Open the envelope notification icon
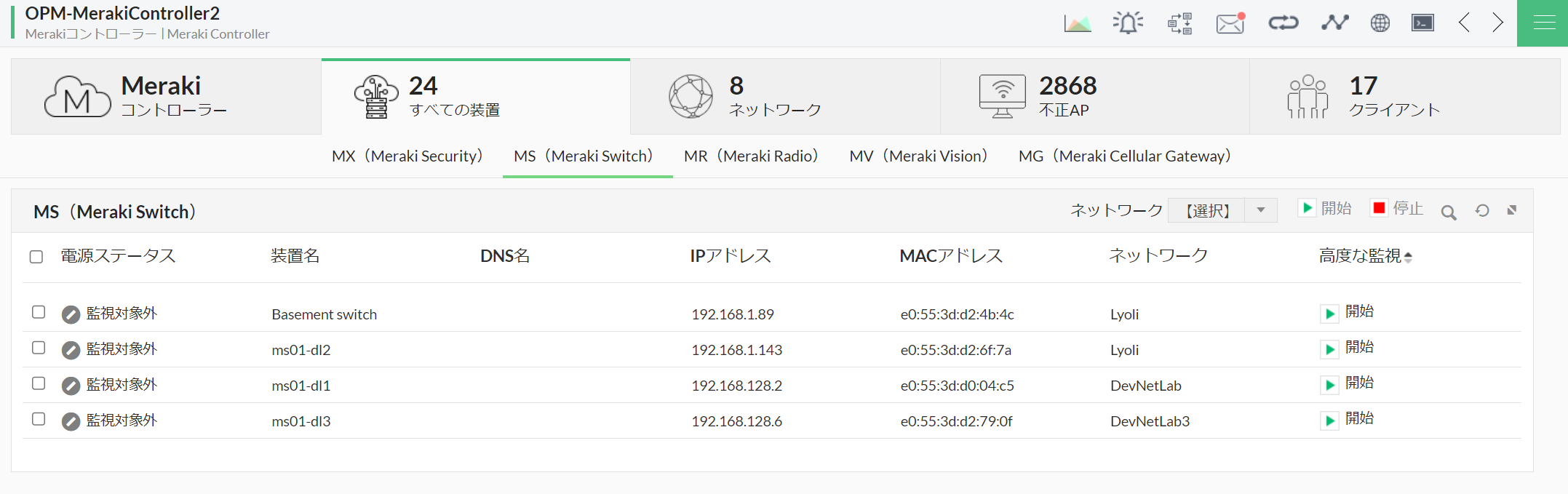Screen dimensions: 1568x494 coord(1230,24)
